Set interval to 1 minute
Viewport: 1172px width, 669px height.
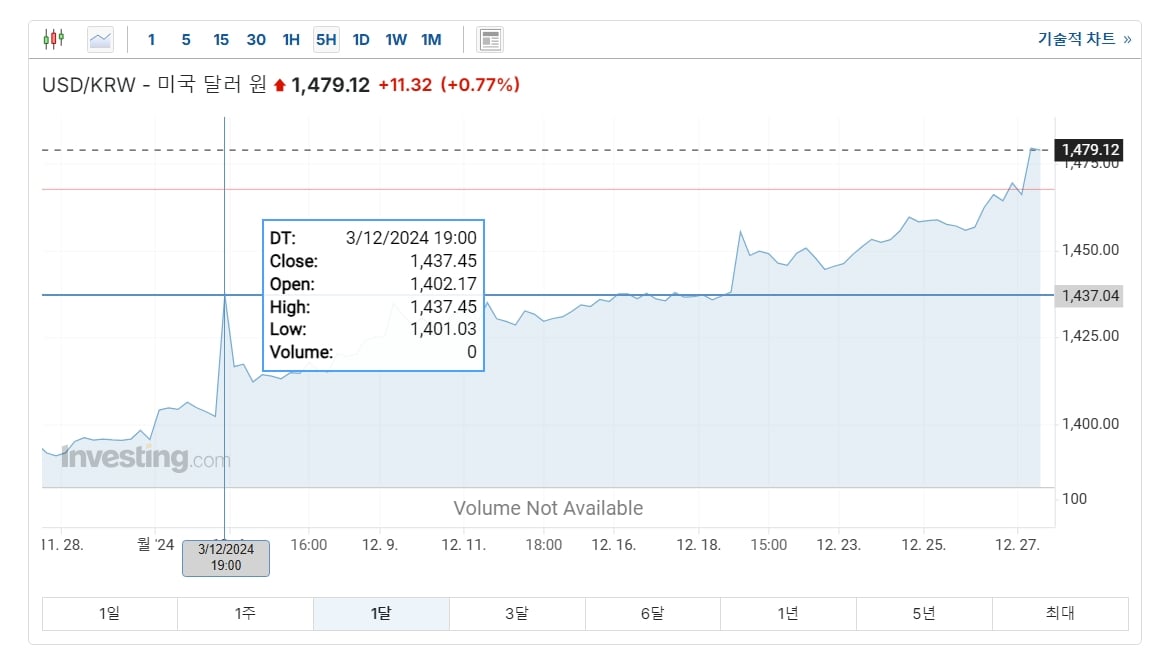152,40
